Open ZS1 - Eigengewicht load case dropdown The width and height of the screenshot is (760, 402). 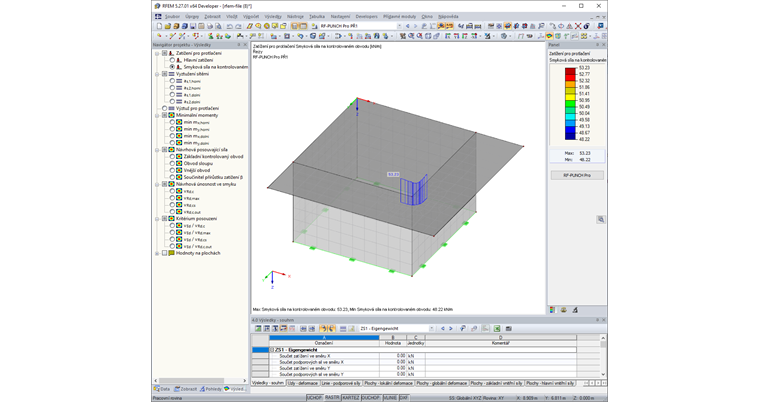coord(431,328)
